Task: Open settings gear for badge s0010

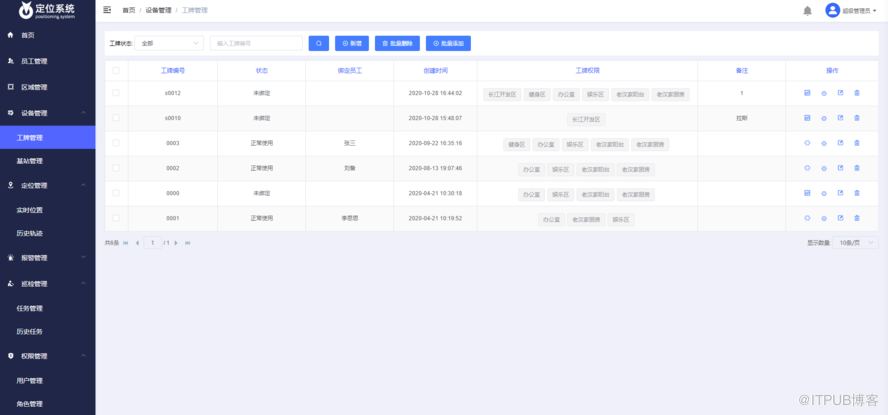Action: (824, 118)
